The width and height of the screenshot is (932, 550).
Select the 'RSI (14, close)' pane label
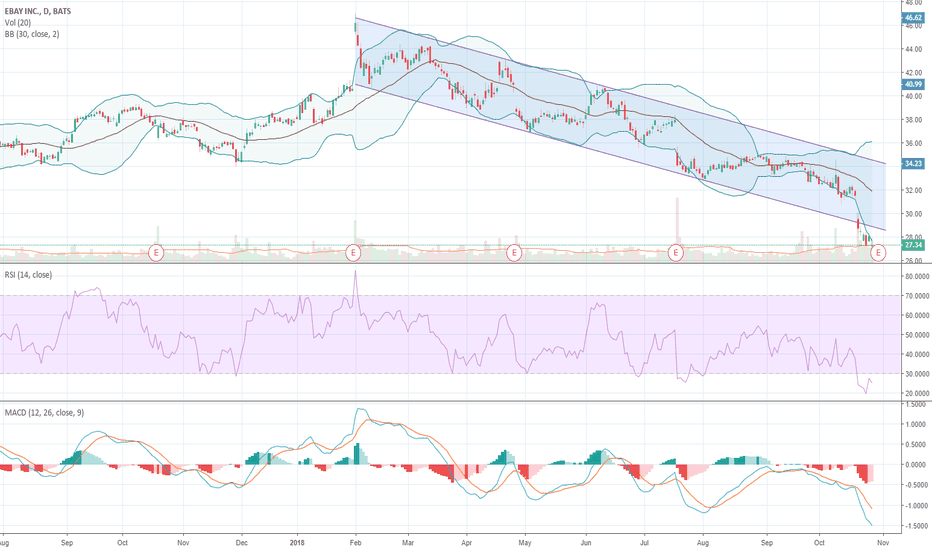click(28, 275)
